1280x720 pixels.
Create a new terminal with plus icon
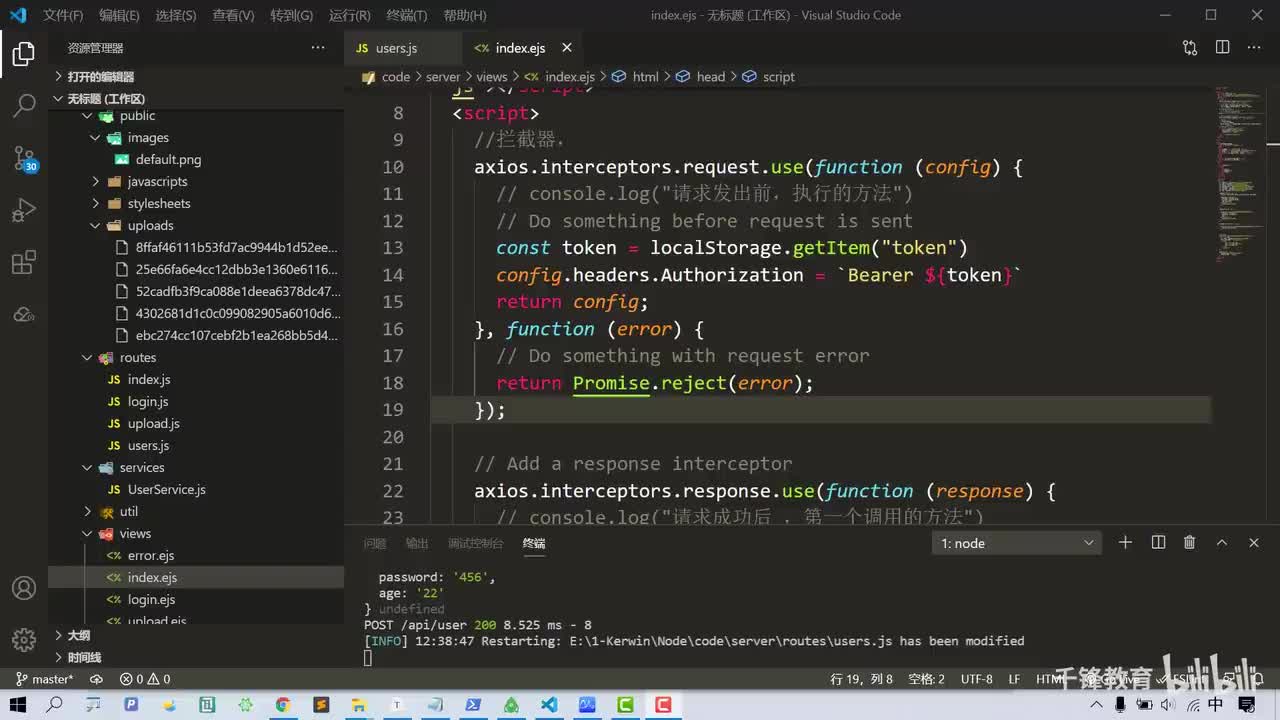coord(1125,543)
